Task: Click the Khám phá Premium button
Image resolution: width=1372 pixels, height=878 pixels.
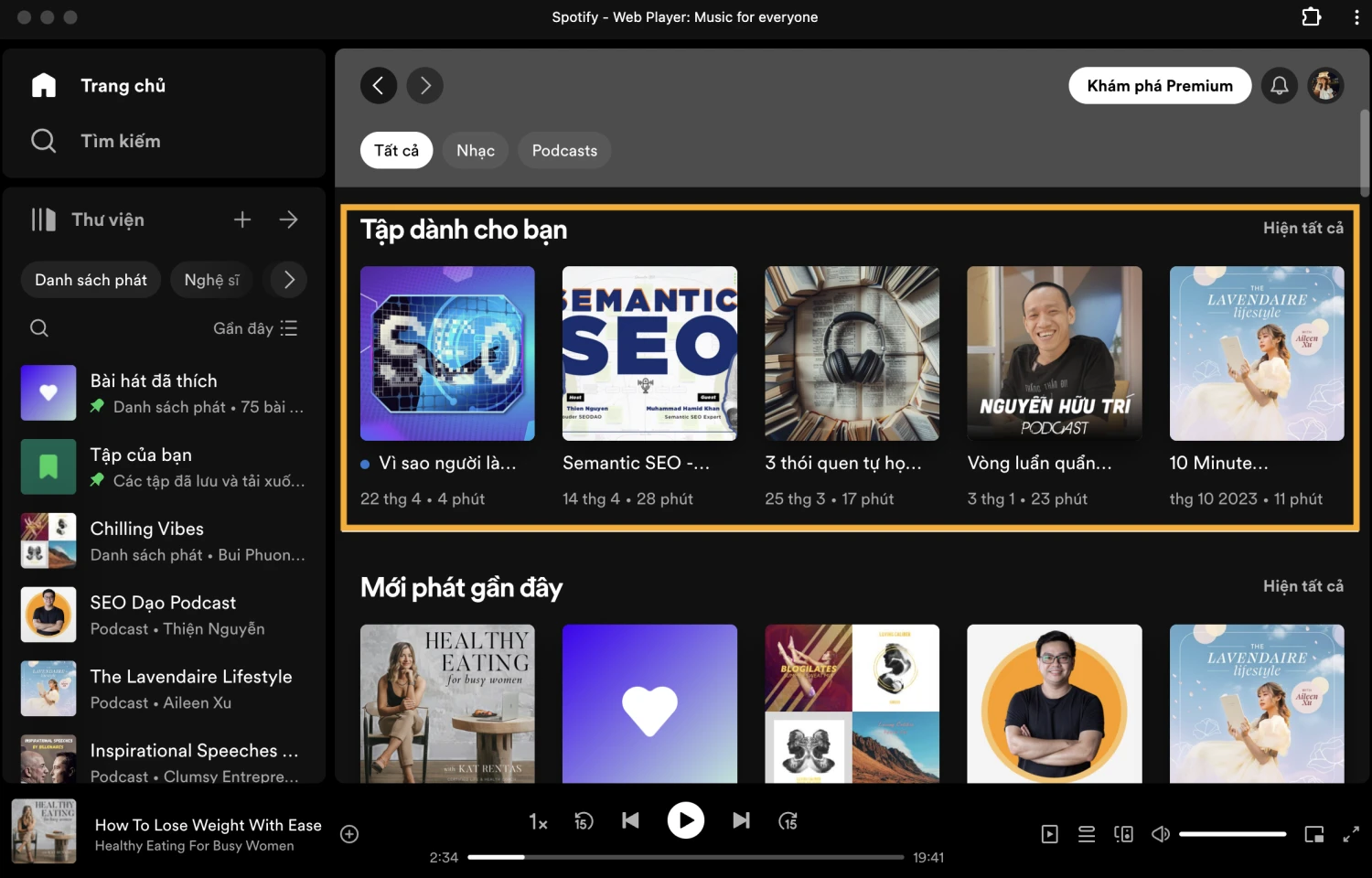Action: (x=1160, y=85)
